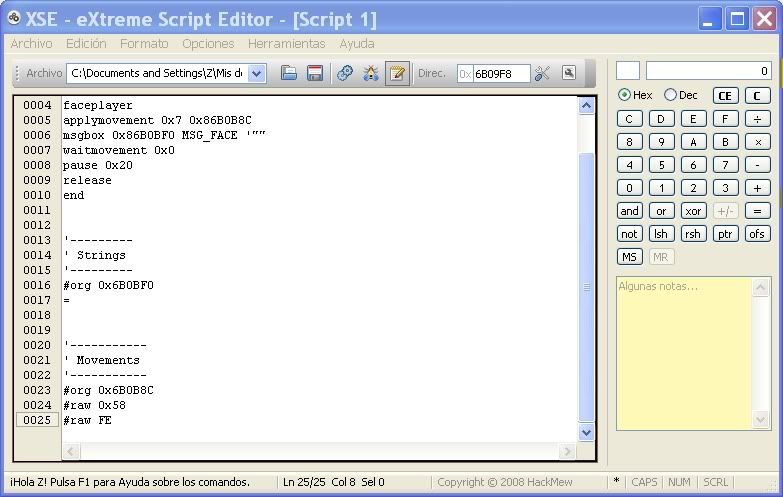Image resolution: width=783 pixels, height=497 pixels.
Task: Click the plus operator button
Action: click(757, 188)
